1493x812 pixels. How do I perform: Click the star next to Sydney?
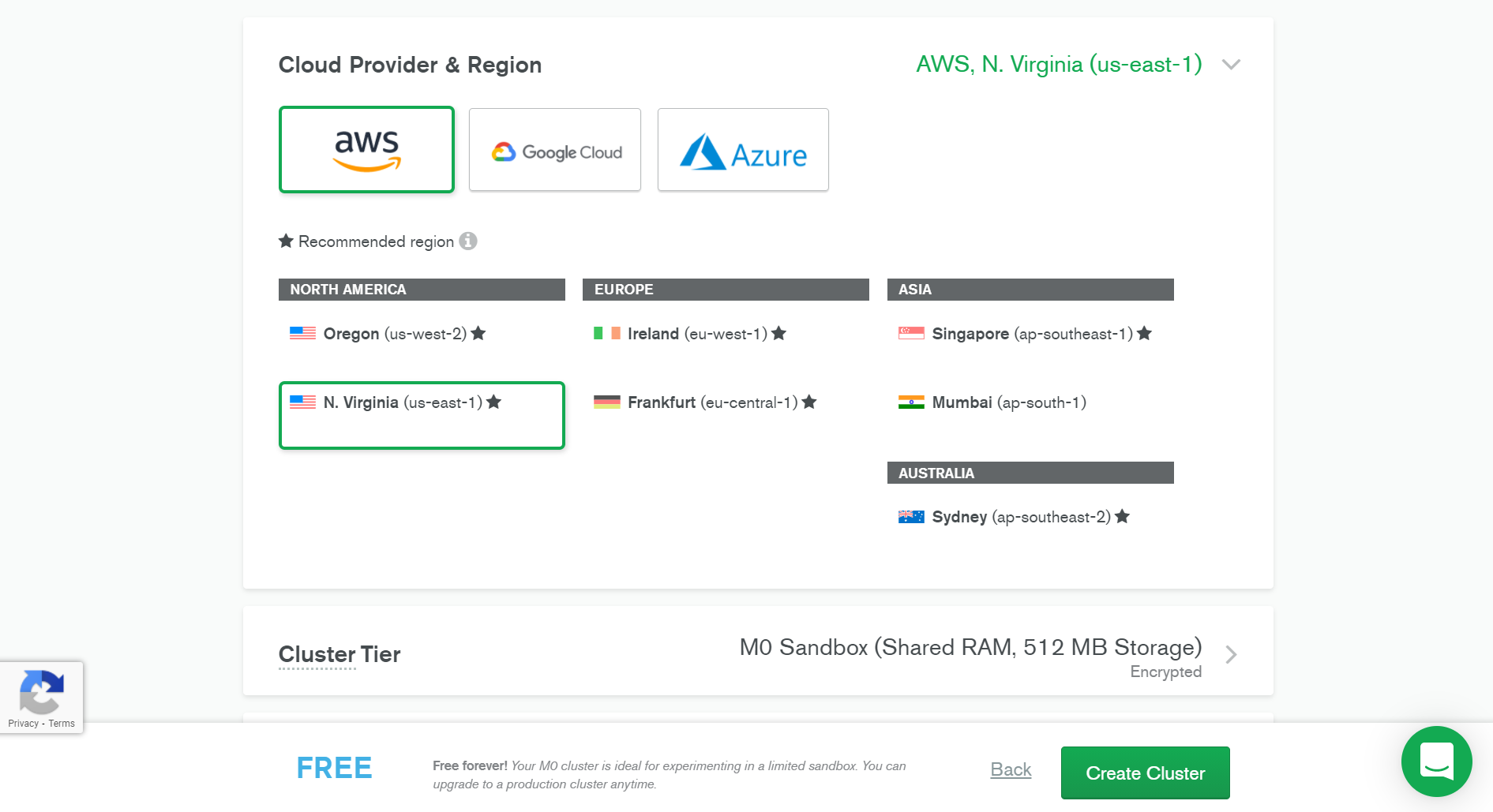pos(1123,516)
